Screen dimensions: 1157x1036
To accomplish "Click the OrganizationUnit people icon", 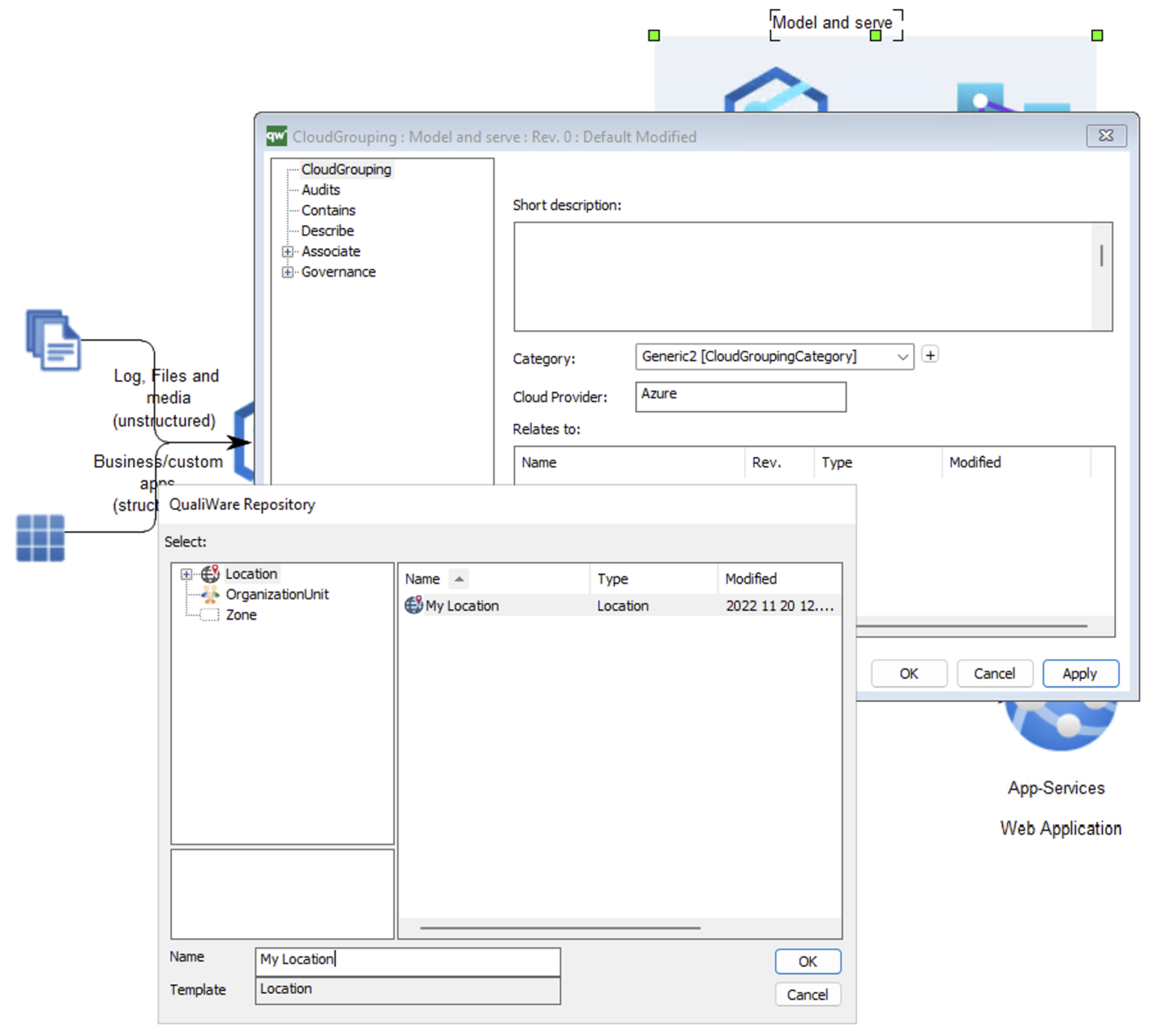I will click(x=209, y=594).
